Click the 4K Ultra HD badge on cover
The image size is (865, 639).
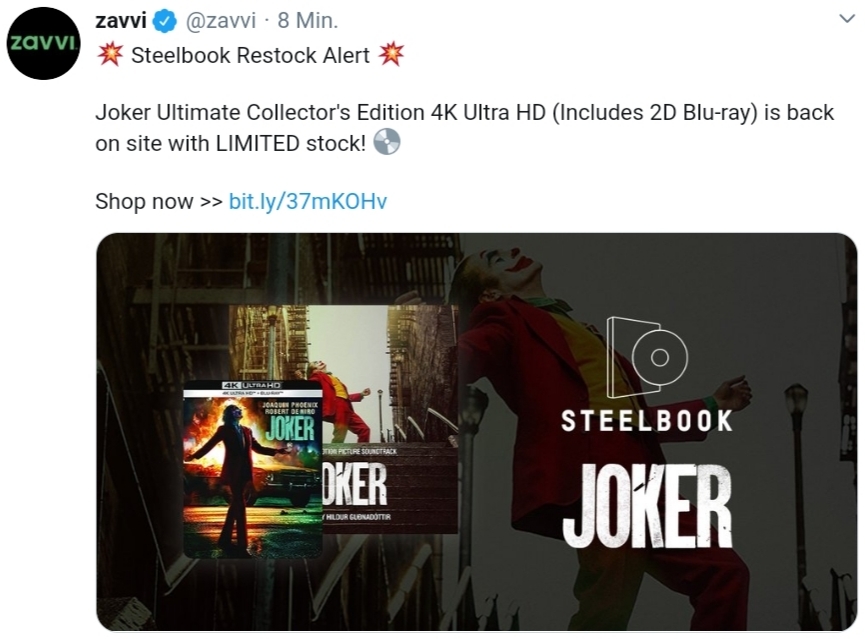pyautogui.click(x=252, y=385)
